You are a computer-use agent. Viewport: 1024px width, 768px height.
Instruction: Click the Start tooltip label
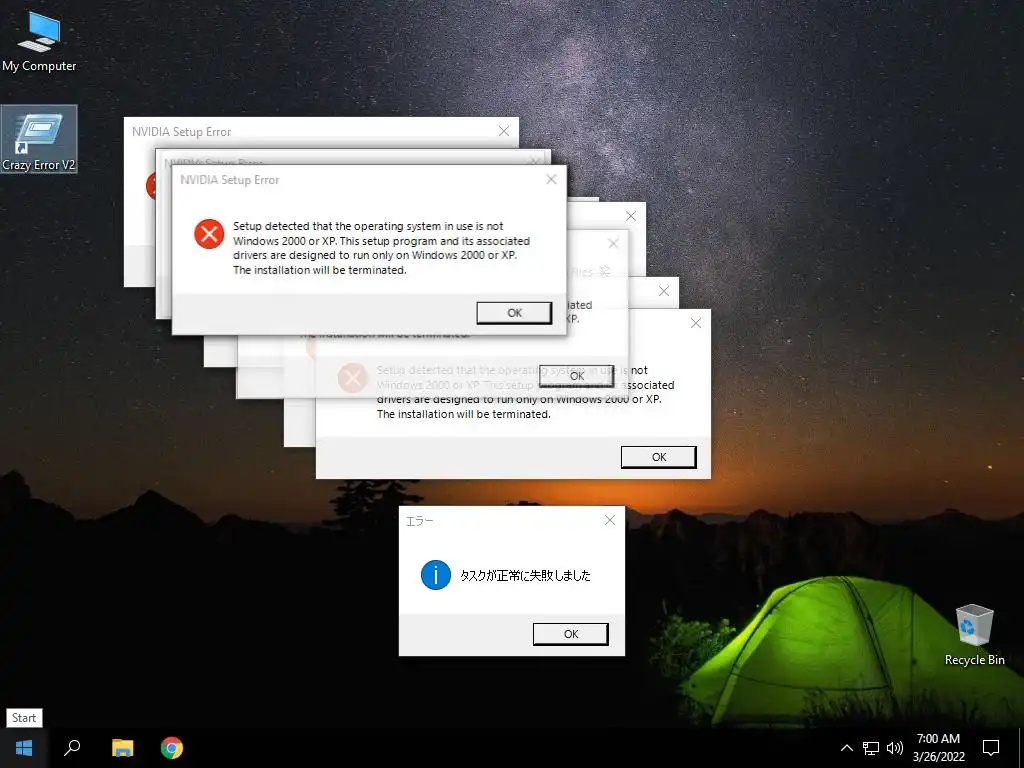click(24, 718)
